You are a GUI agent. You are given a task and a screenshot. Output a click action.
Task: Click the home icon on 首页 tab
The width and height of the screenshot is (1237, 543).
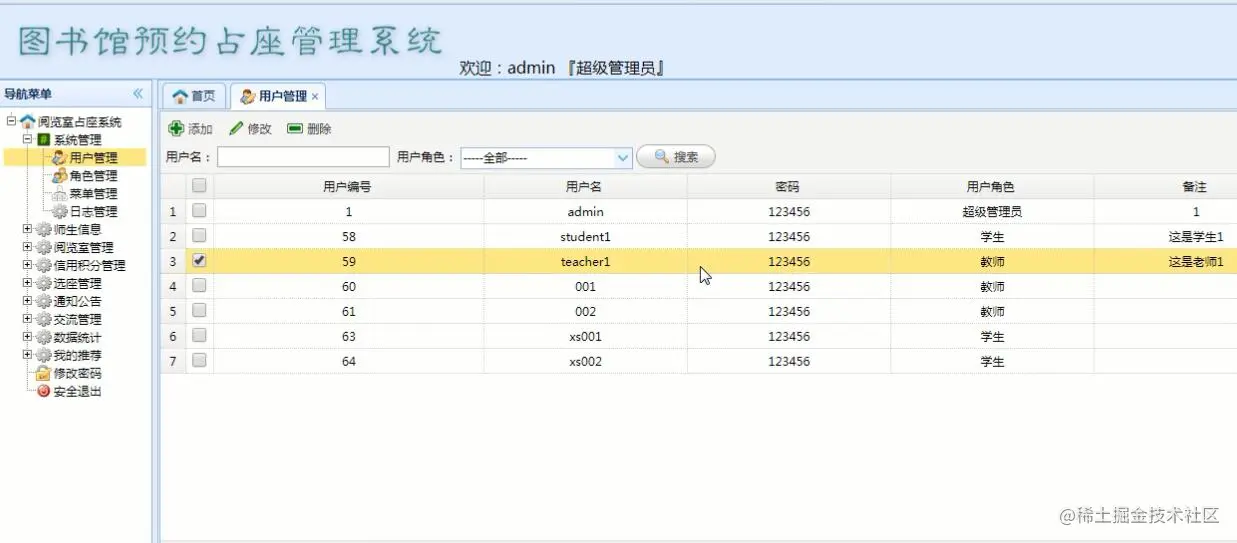click(x=180, y=96)
